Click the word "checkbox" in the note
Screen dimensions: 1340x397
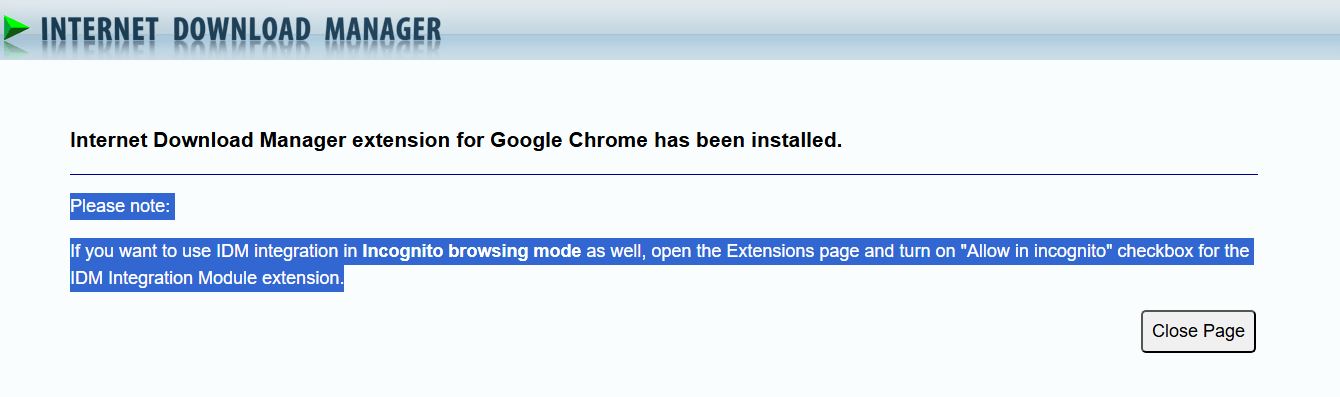point(1155,250)
